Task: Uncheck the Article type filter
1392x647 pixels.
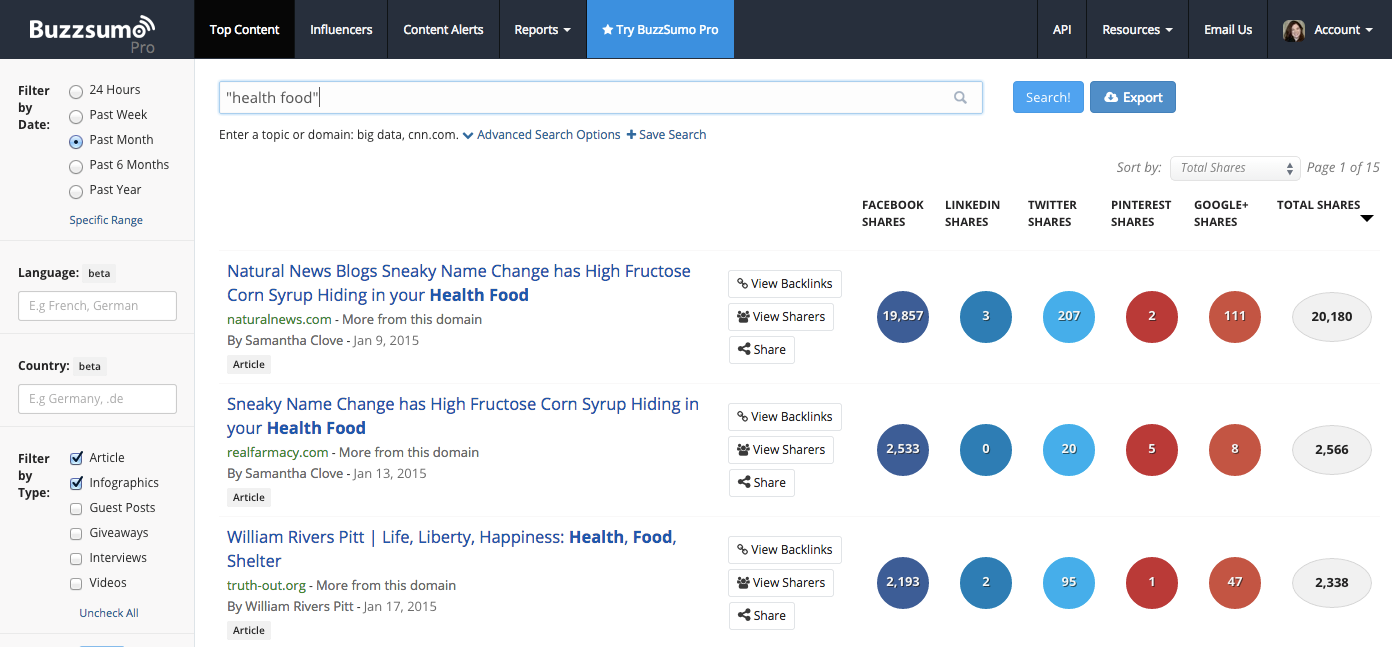Action: pyautogui.click(x=76, y=458)
